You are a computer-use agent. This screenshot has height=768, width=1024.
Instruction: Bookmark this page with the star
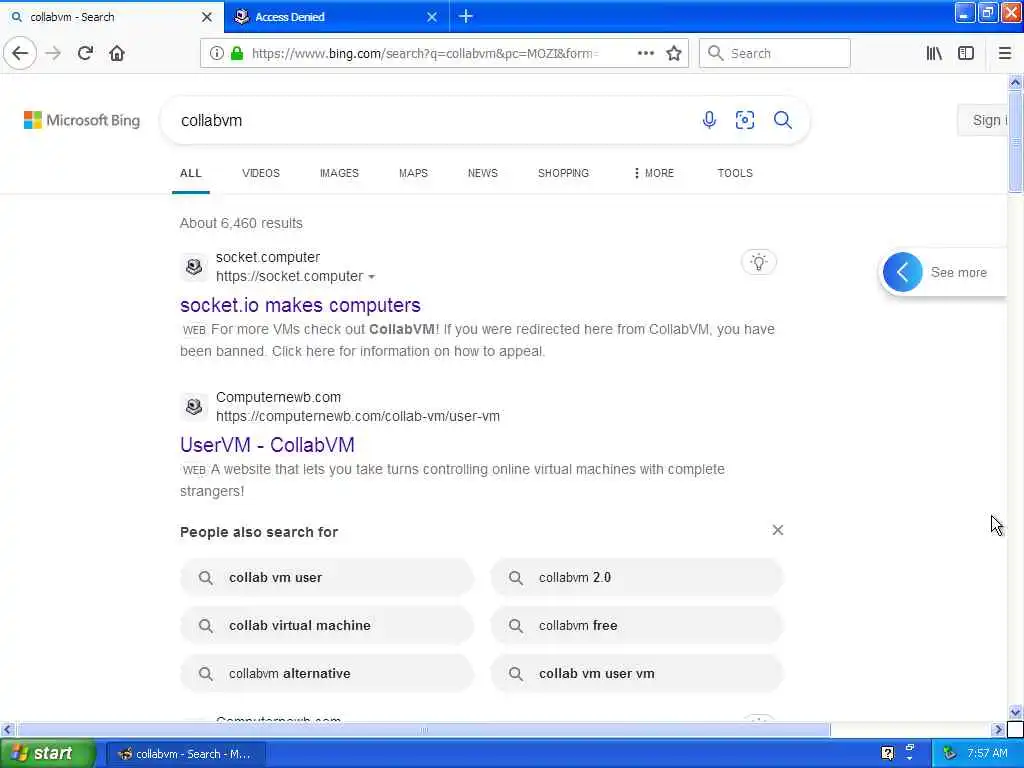(x=674, y=53)
